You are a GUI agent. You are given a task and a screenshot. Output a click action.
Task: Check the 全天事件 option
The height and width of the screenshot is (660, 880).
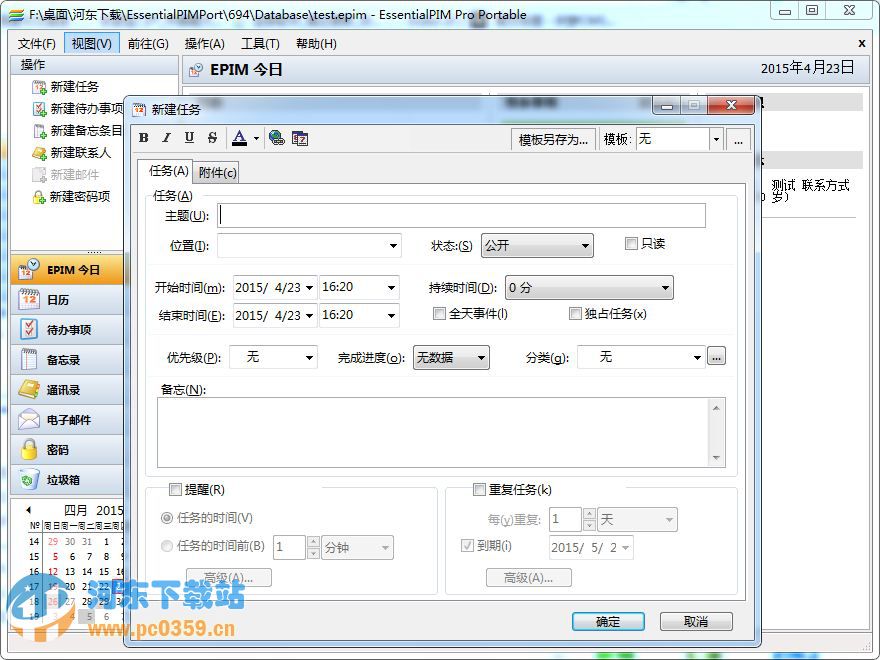tap(438, 314)
